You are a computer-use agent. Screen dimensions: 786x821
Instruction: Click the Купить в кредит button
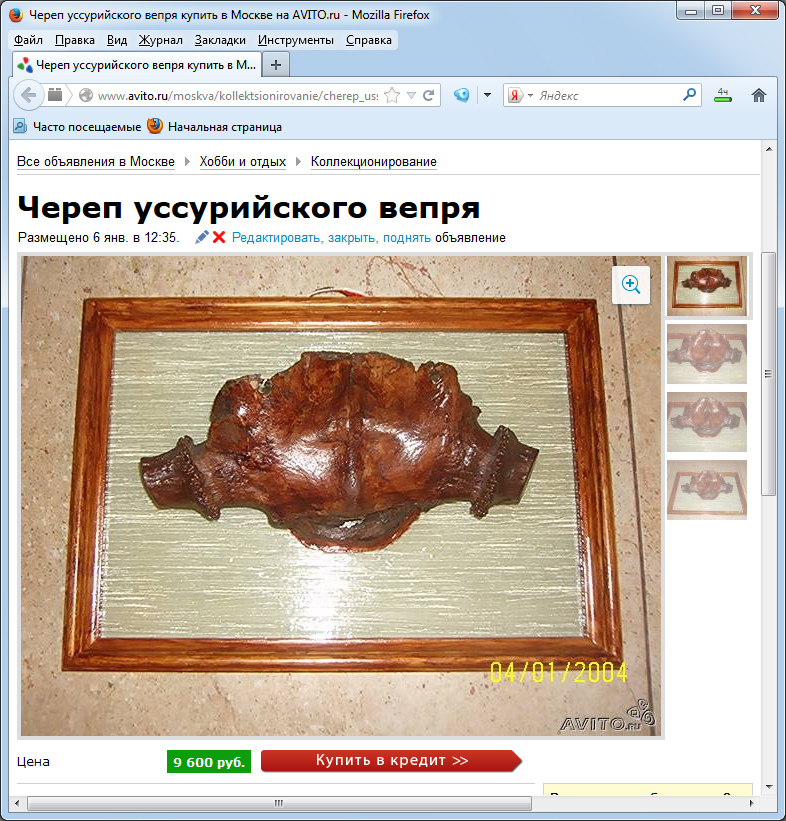click(x=391, y=761)
